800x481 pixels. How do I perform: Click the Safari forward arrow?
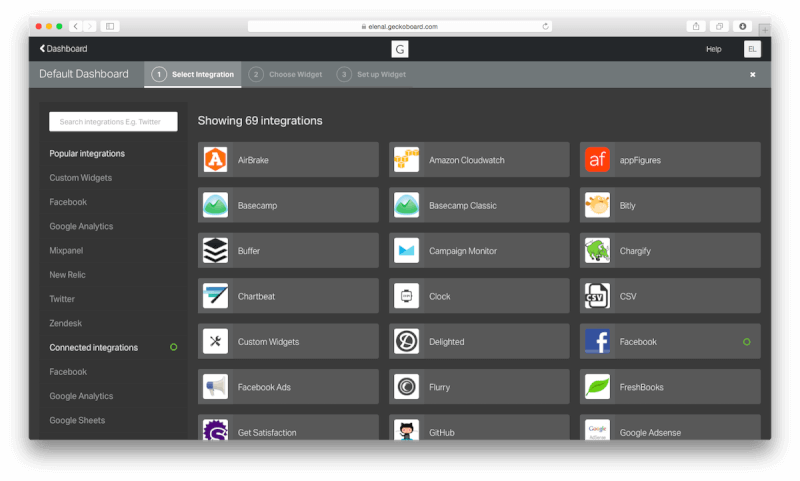point(90,26)
